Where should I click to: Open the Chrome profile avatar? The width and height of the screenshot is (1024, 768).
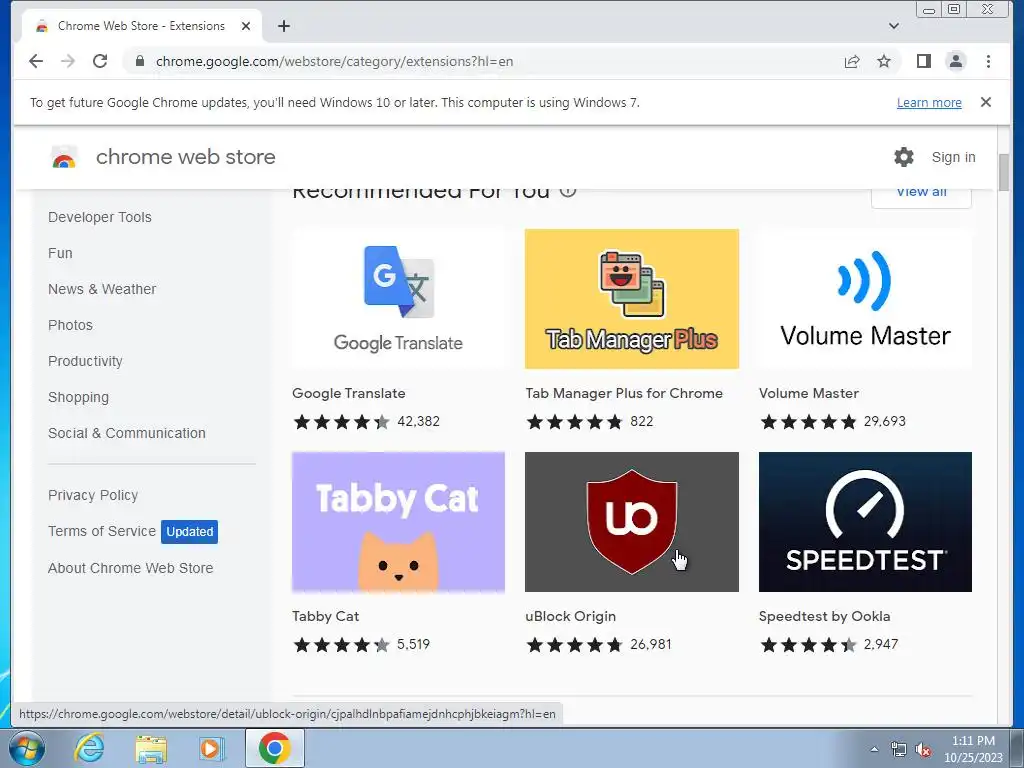pos(955,61)
